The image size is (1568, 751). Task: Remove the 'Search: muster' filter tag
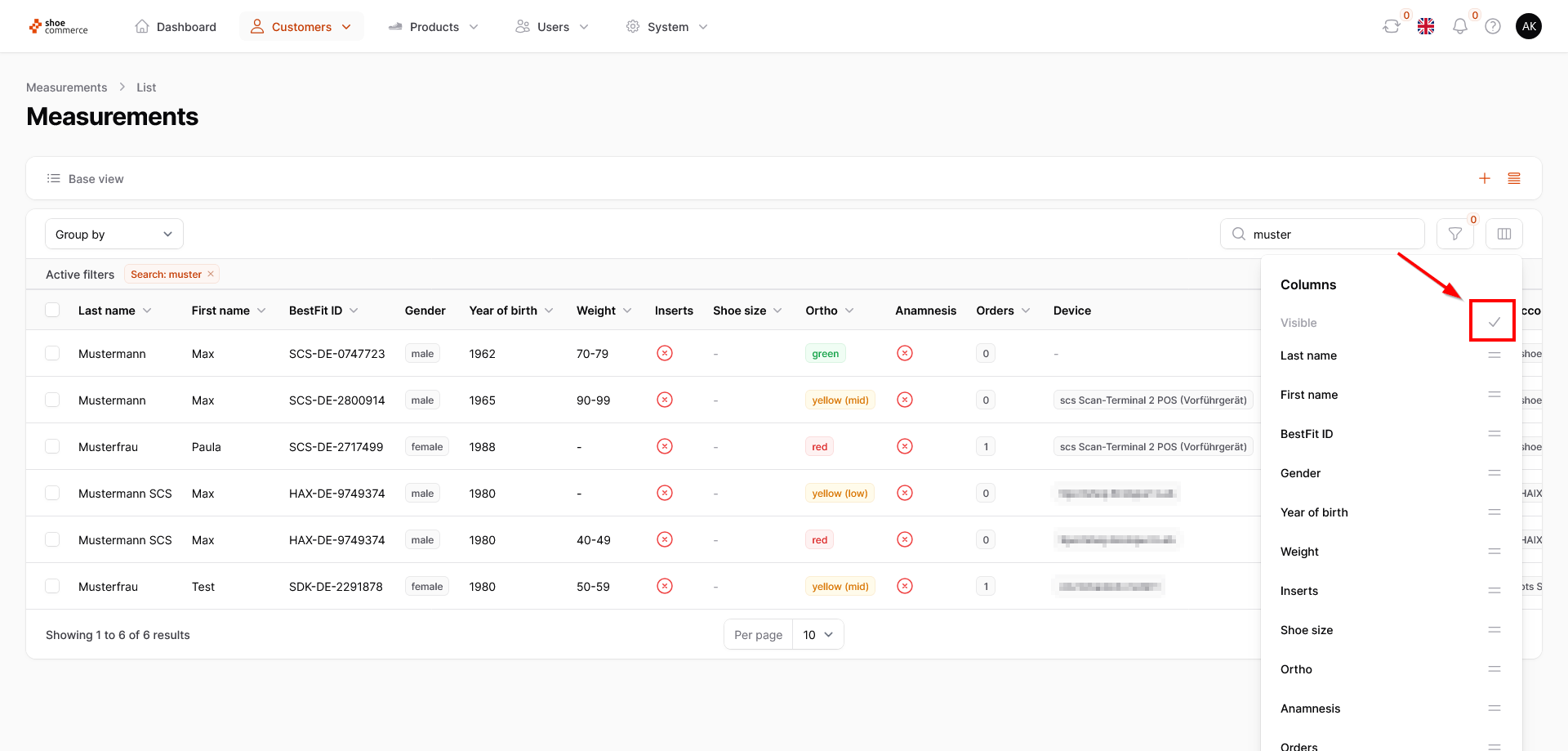click(x=211, y=275)
